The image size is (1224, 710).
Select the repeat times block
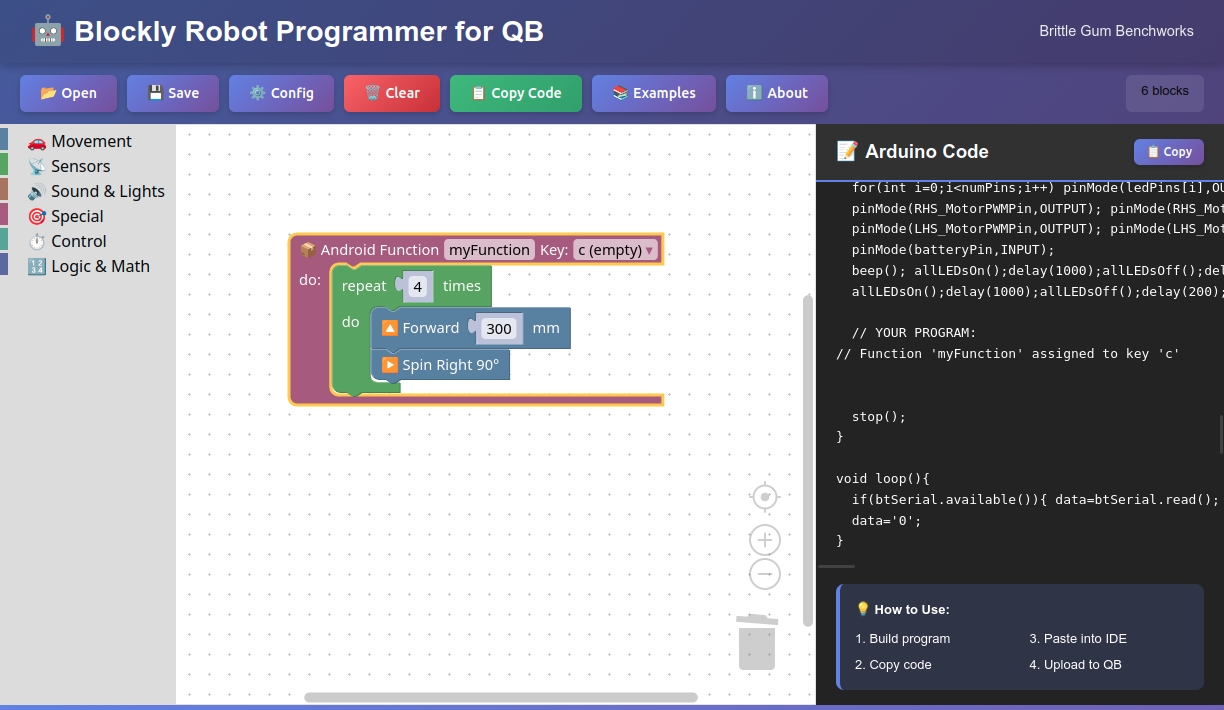[411, 286]
